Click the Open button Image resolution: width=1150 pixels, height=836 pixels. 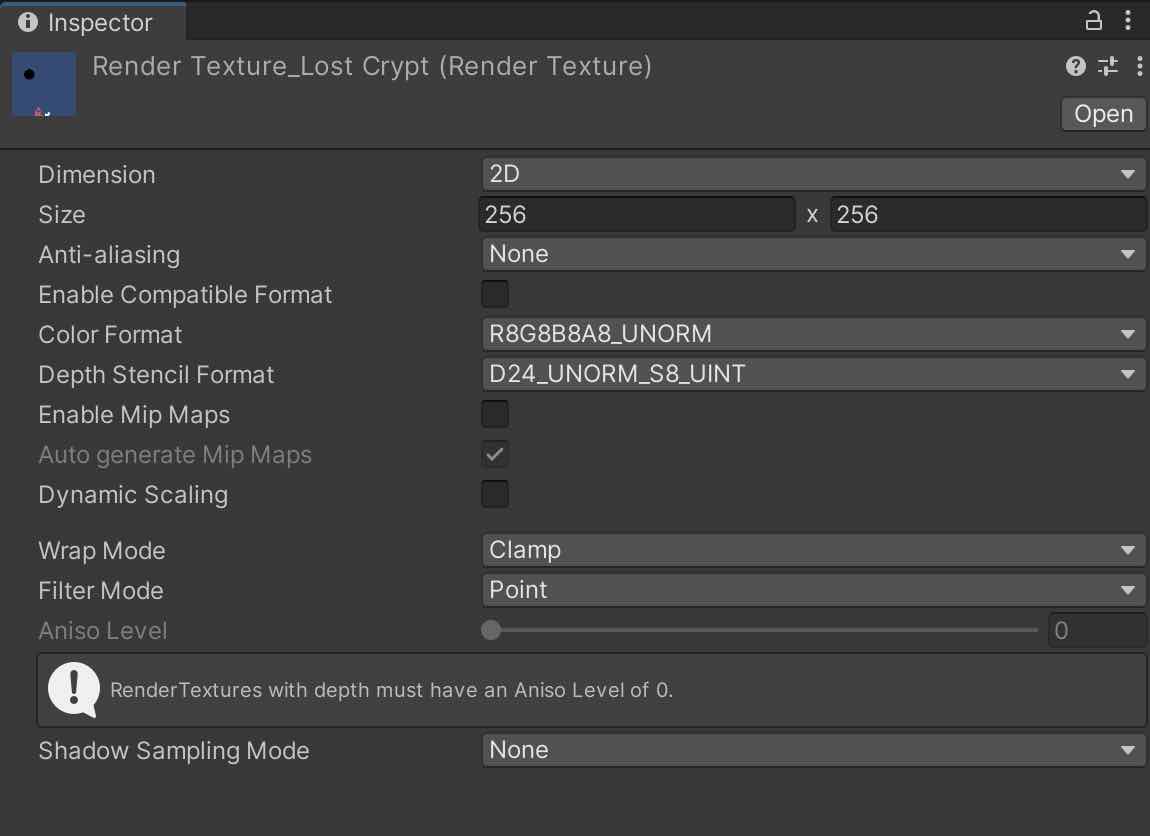tap(1102, 113)
